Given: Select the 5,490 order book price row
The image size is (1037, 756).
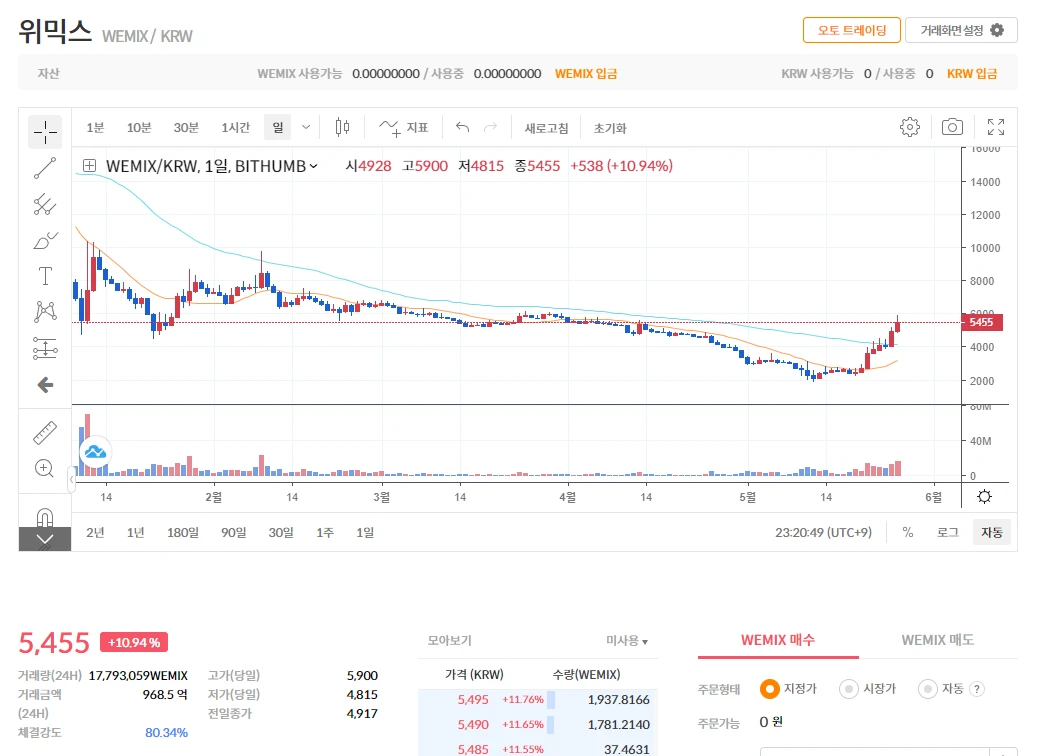Looking at the screenshot, I should [x=538, y=725].
